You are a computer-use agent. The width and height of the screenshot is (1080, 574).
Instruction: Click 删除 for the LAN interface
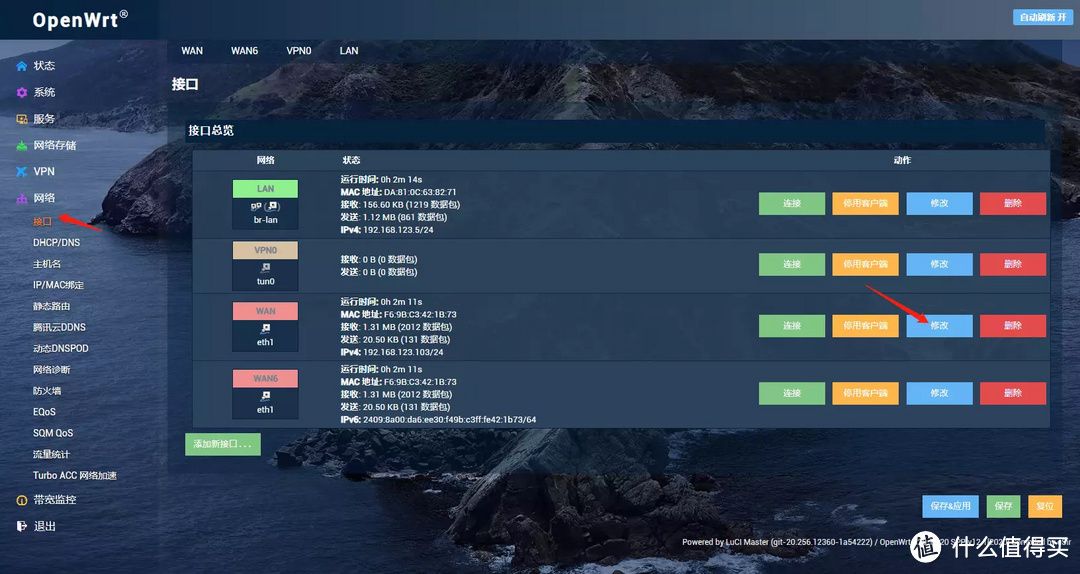coord(1012,204)
